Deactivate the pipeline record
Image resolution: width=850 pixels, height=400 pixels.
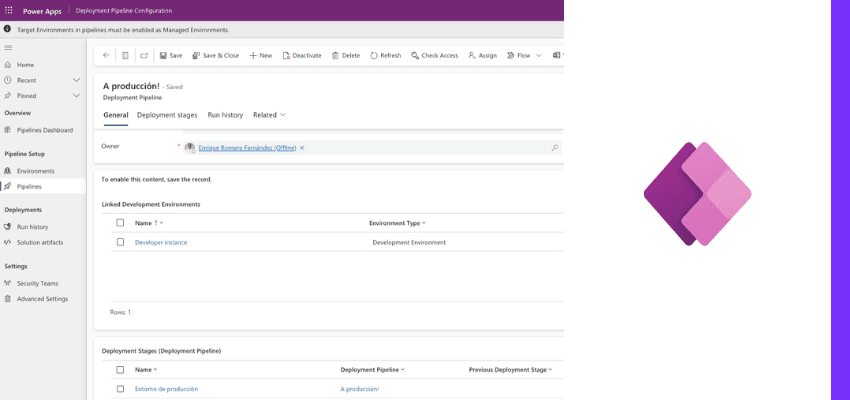[302, 55]
